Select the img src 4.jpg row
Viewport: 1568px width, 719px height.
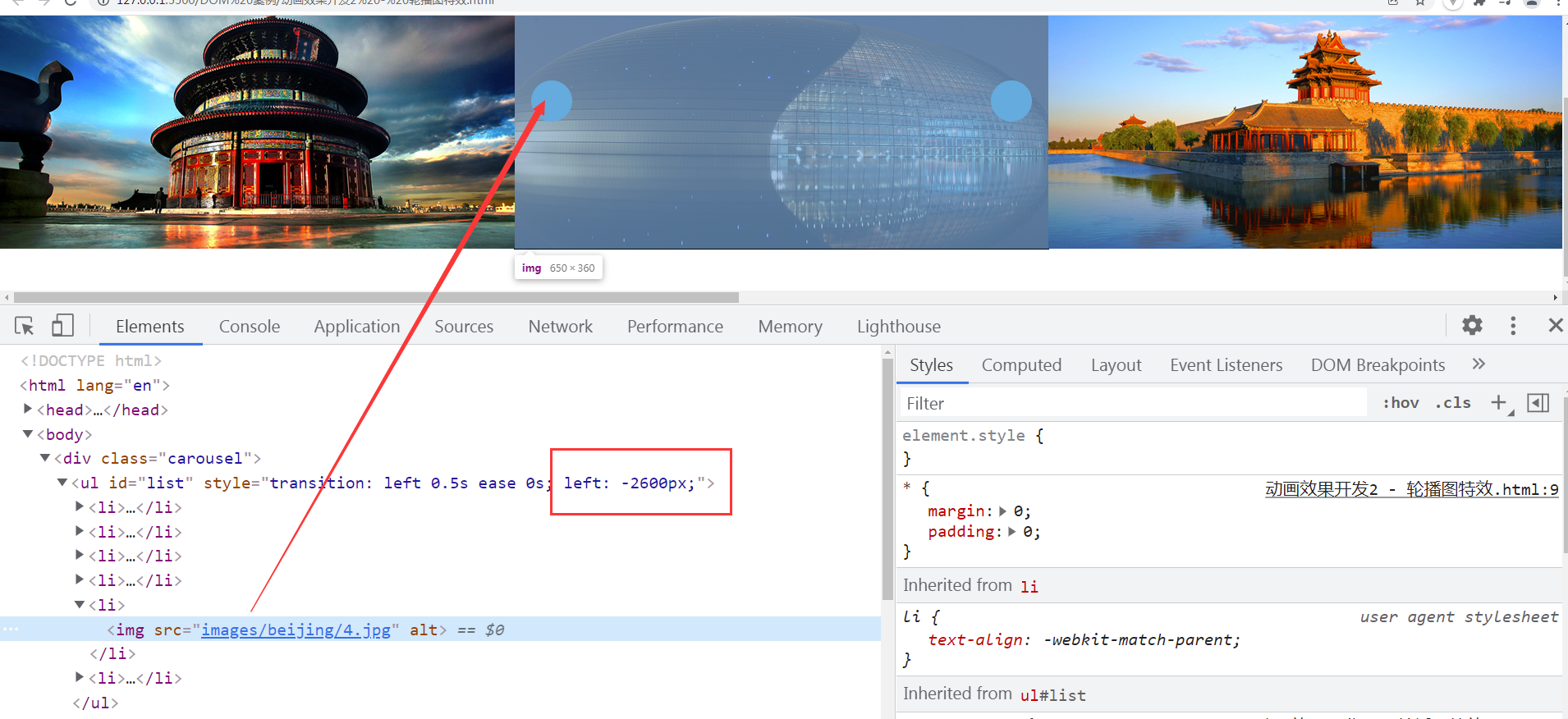point(440,630)
